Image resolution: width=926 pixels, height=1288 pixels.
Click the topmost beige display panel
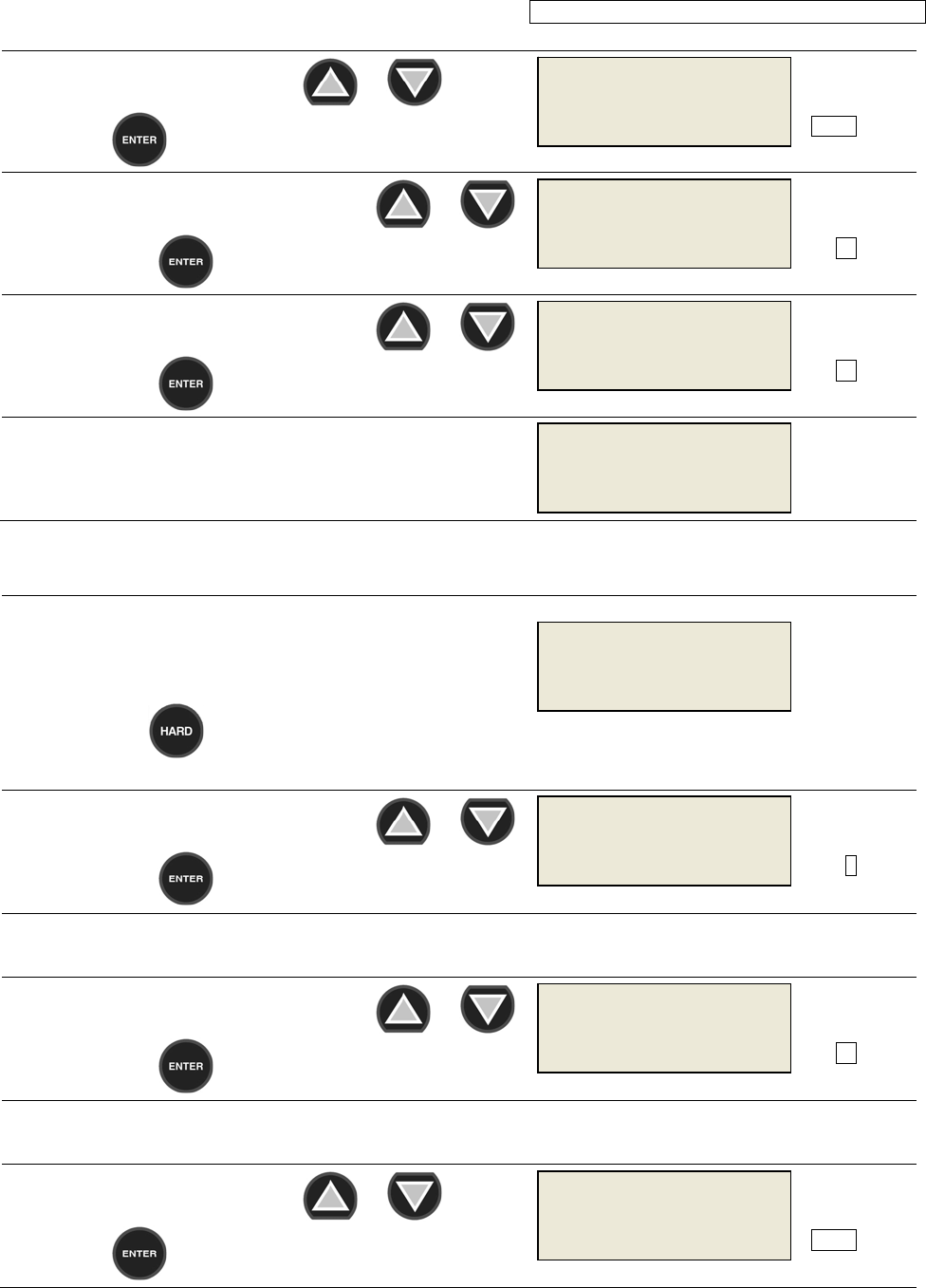click(x=664, y=102)
